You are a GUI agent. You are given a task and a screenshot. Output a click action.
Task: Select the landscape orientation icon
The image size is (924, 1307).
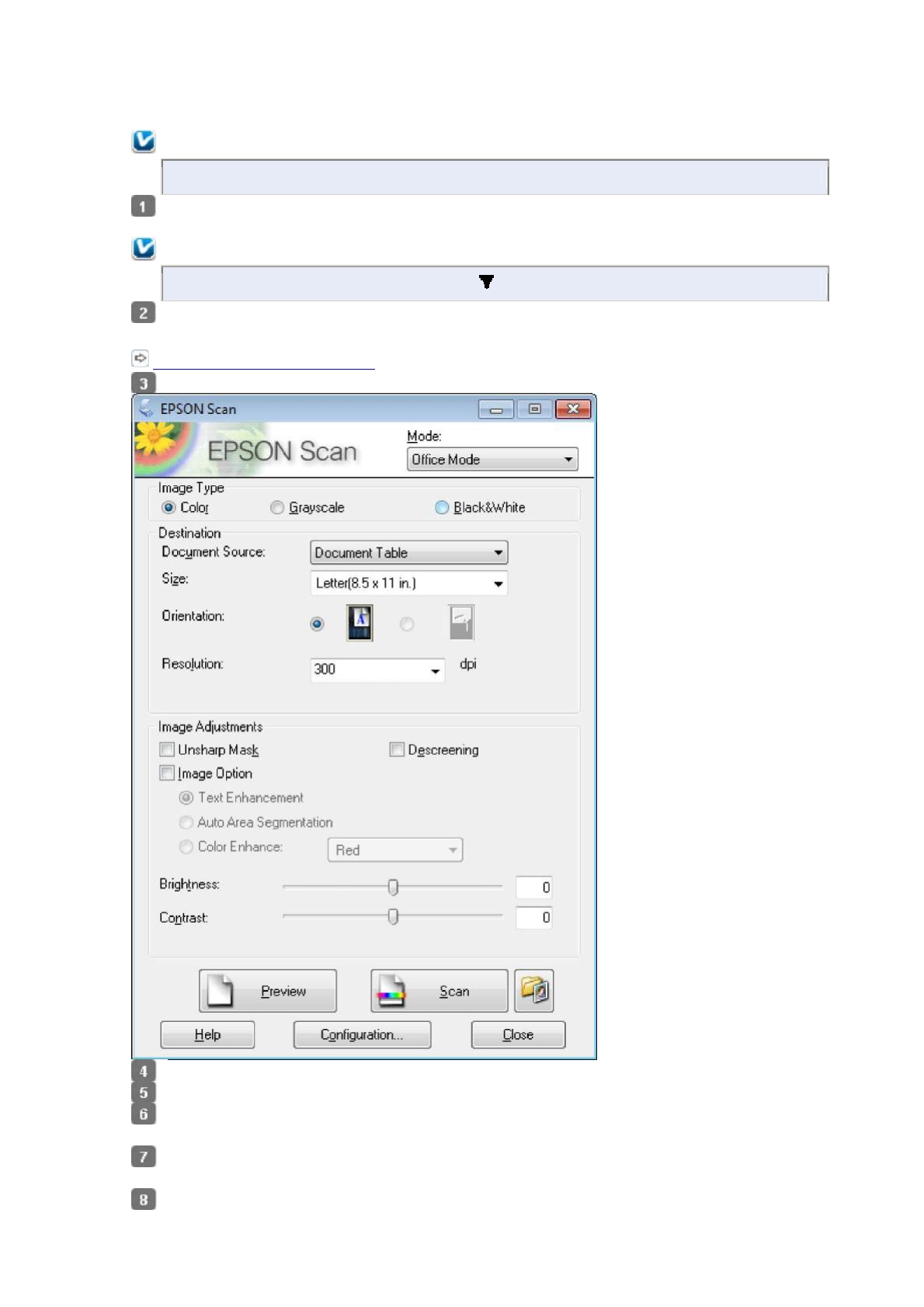461,623
